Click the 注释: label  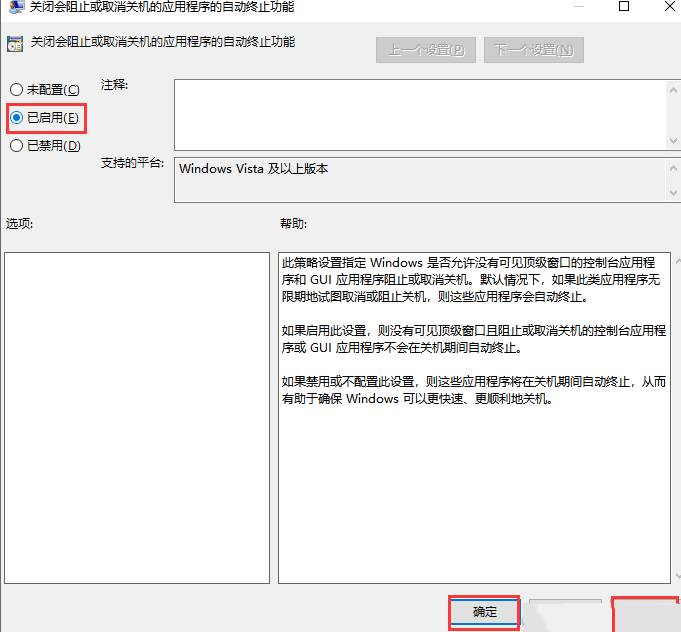point(114,84)
